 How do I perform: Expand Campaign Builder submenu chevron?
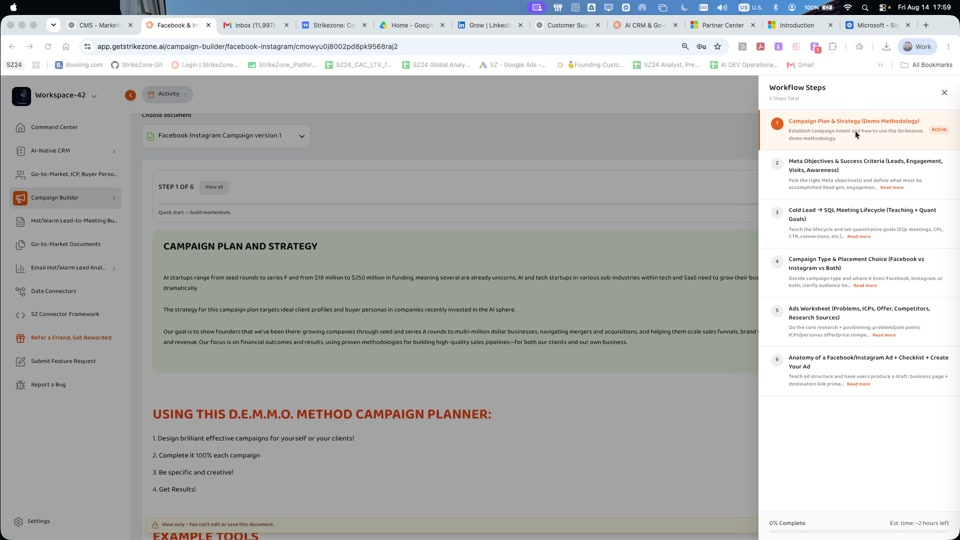(x=114, y=198)
